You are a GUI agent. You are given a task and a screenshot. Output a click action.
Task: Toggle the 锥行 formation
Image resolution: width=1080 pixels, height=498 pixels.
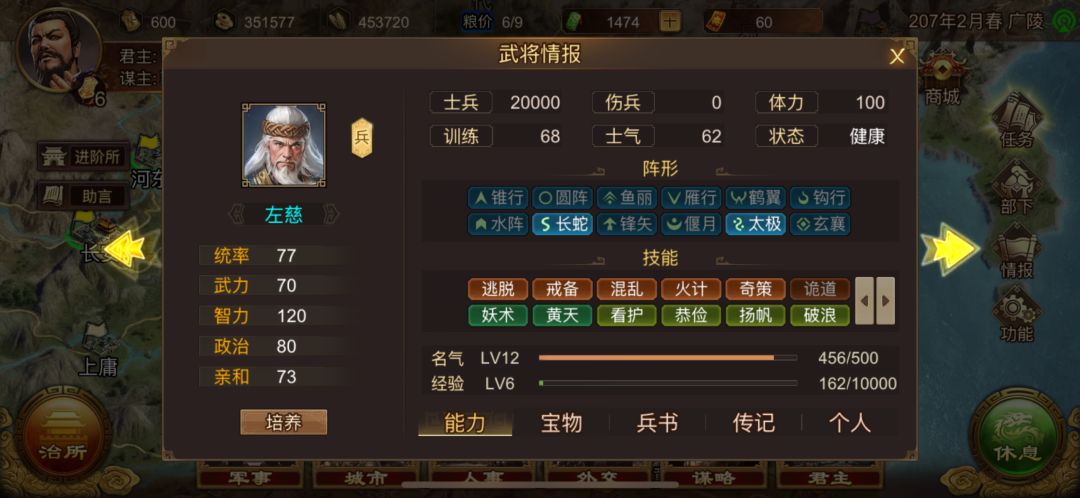coord(497,198)
